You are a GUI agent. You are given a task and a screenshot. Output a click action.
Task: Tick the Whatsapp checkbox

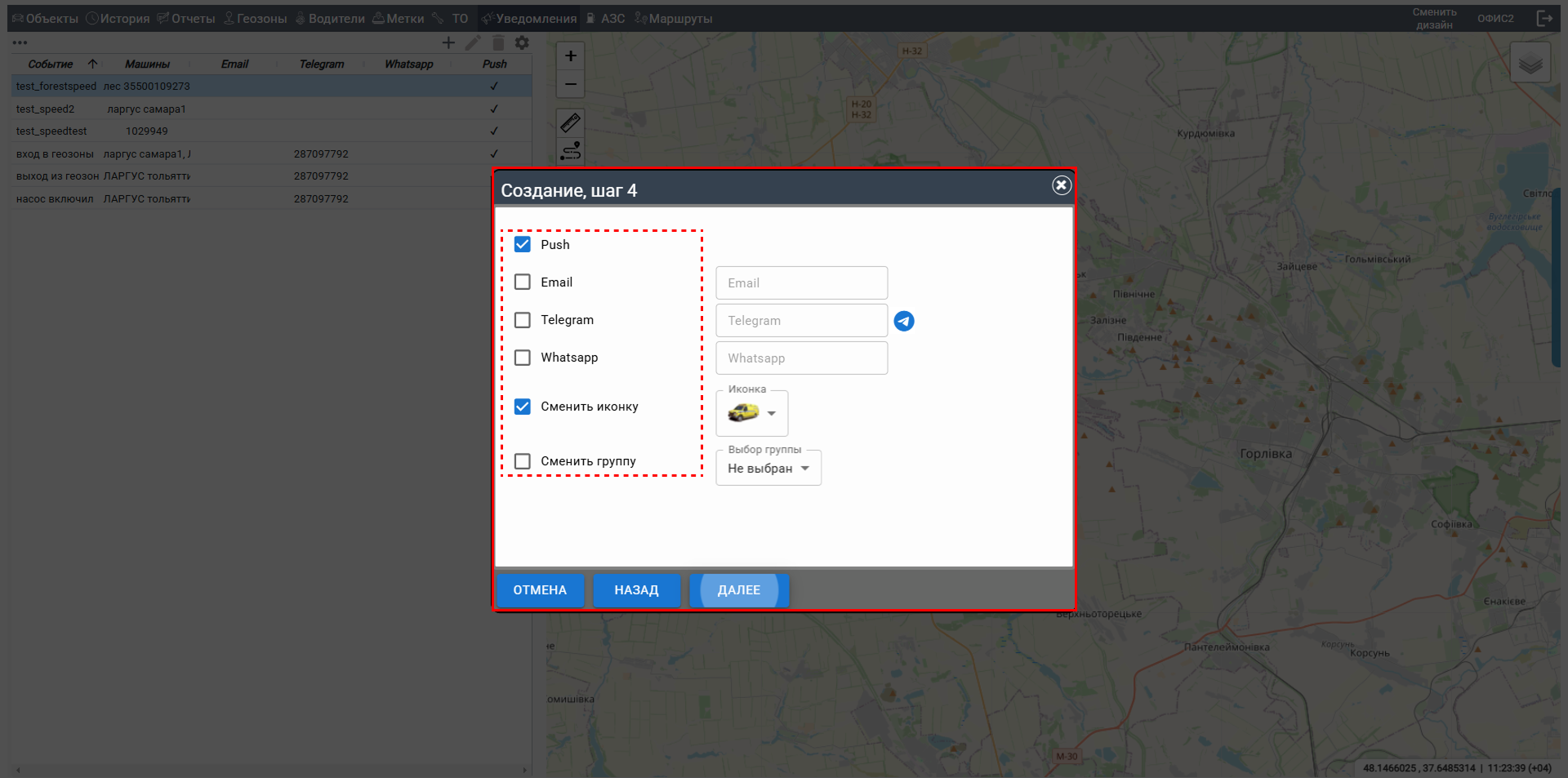coord(523,358)
